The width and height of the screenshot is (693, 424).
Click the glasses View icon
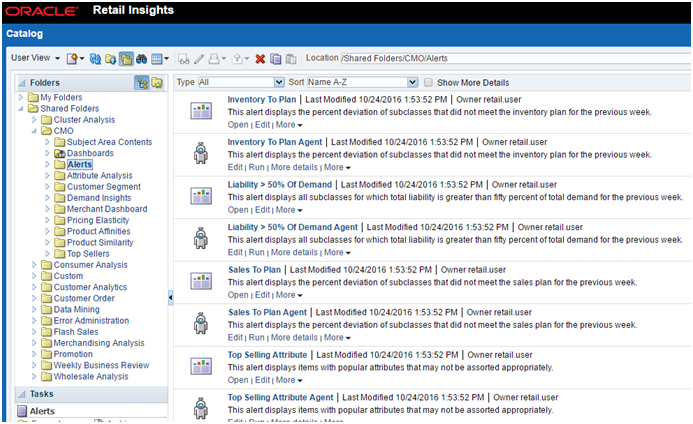click(x=184, y=59)
